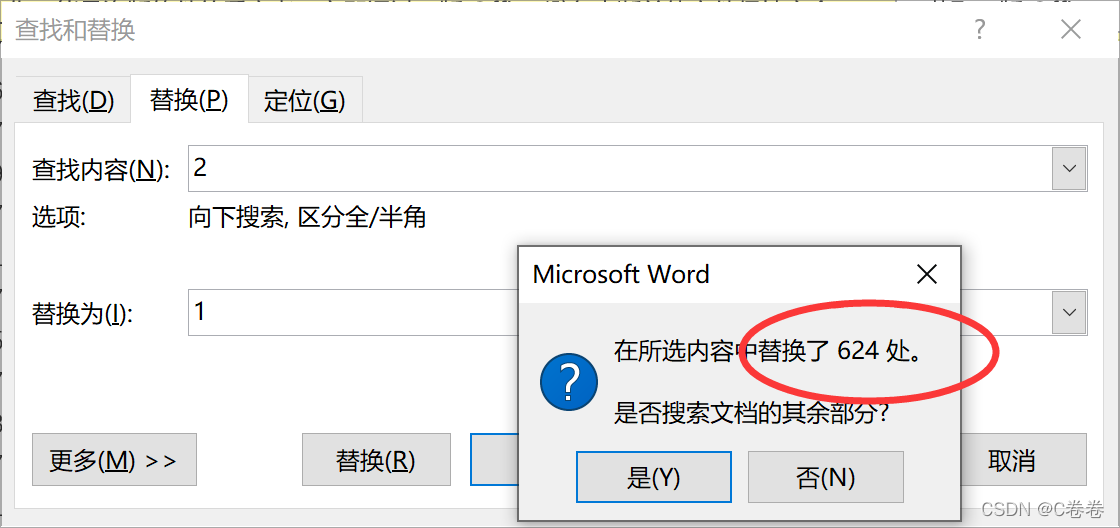
Task: Click the 是否搜索文档的其余部分? text
Action: tap(751, 412)
